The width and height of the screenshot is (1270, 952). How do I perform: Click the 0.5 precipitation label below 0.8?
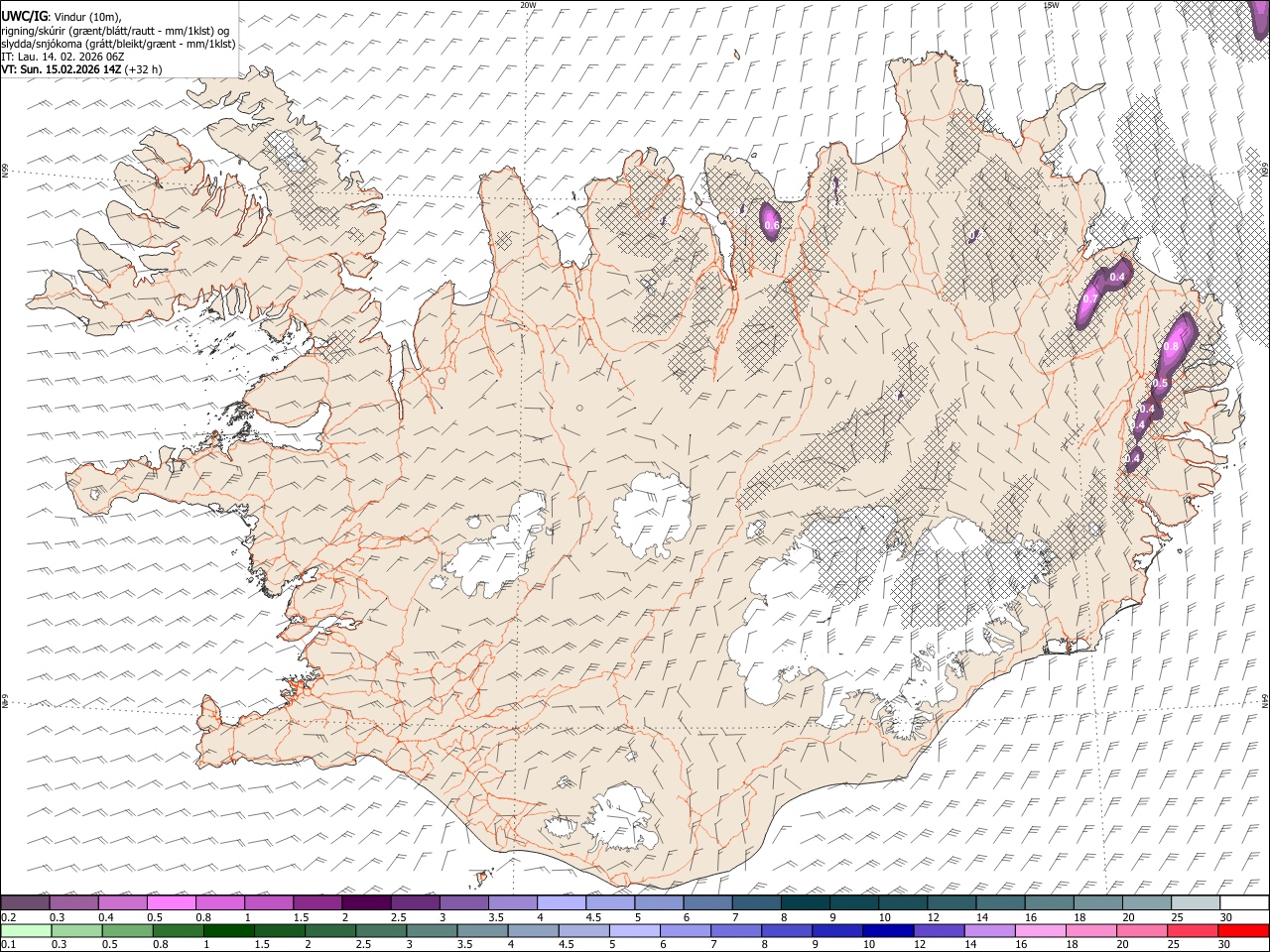1161,384
